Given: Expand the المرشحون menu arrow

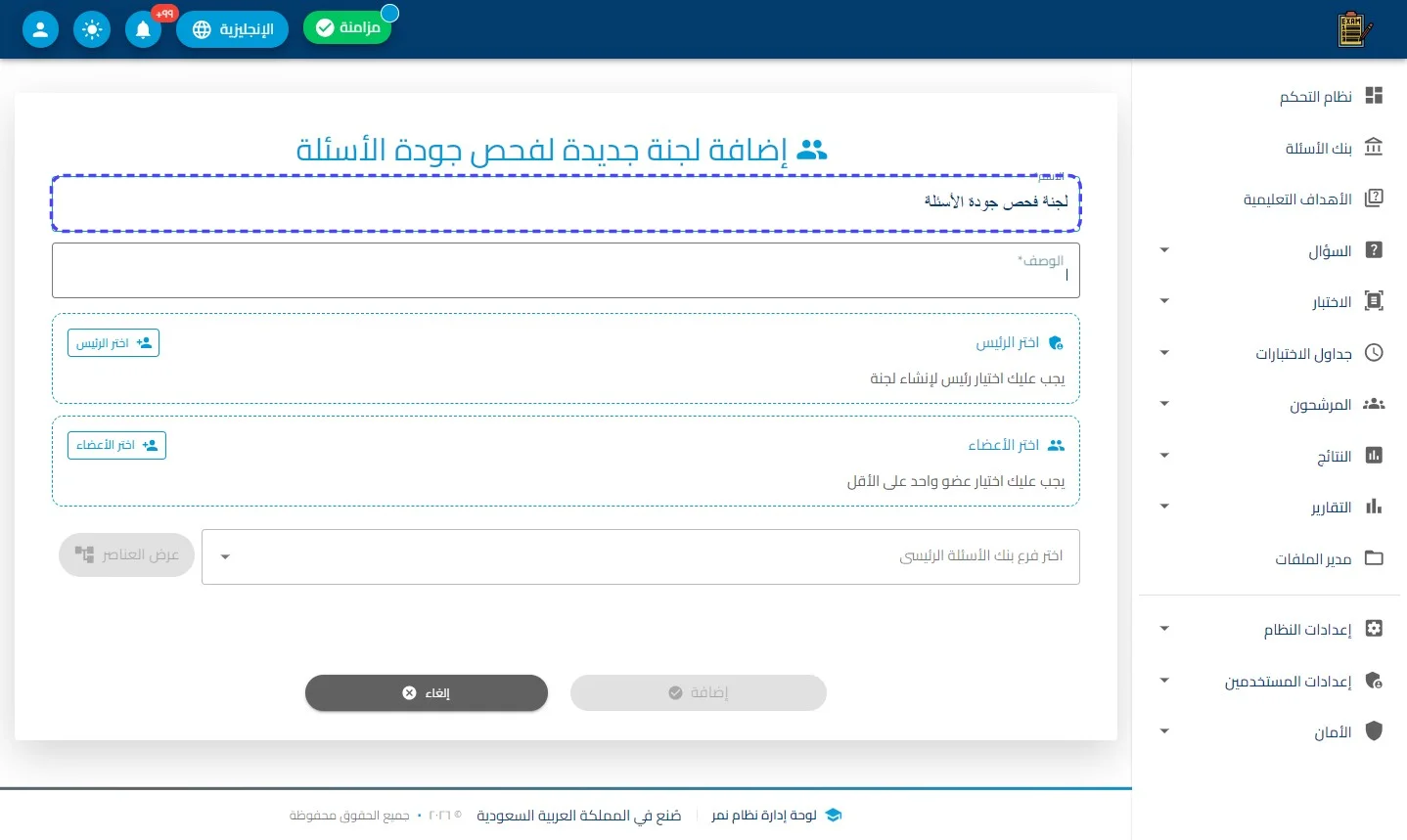Looking at the screenshot, I should click(x=1164, y=404).
